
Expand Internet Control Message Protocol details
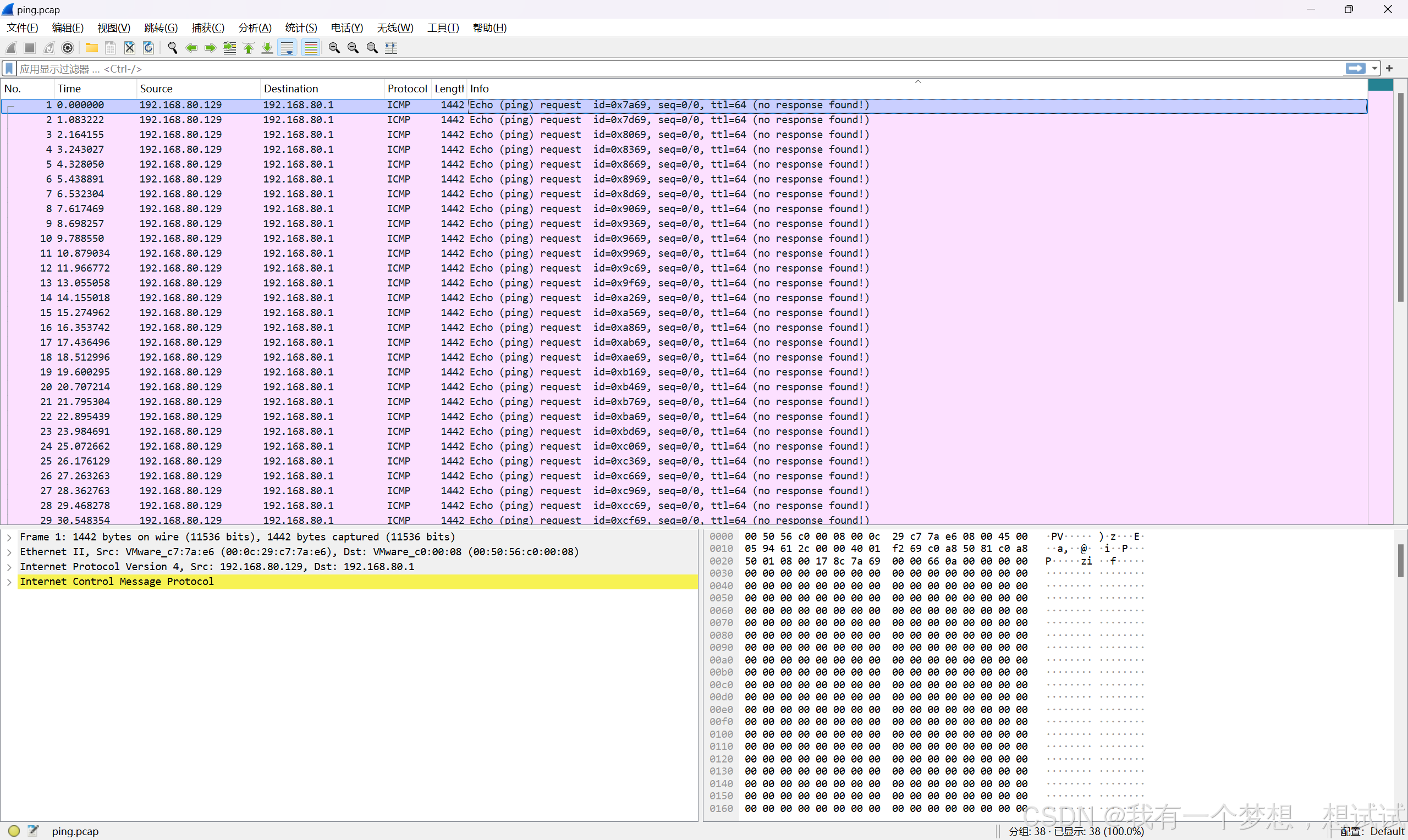point(9,582)
